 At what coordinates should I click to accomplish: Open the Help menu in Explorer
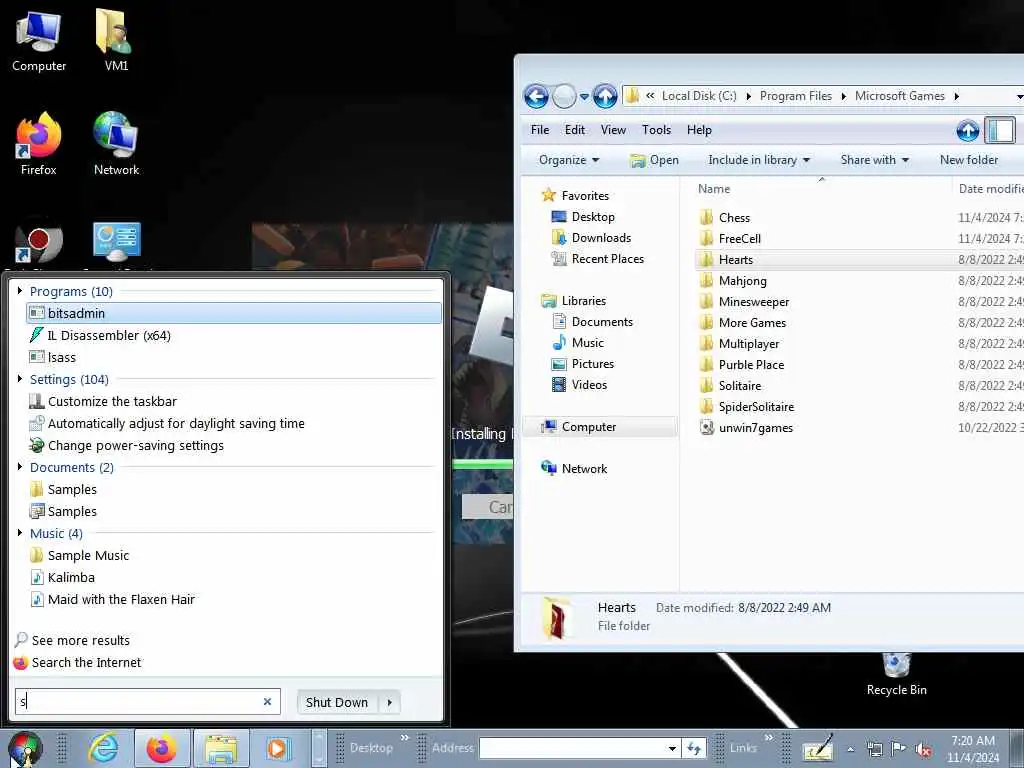point(699,130)
